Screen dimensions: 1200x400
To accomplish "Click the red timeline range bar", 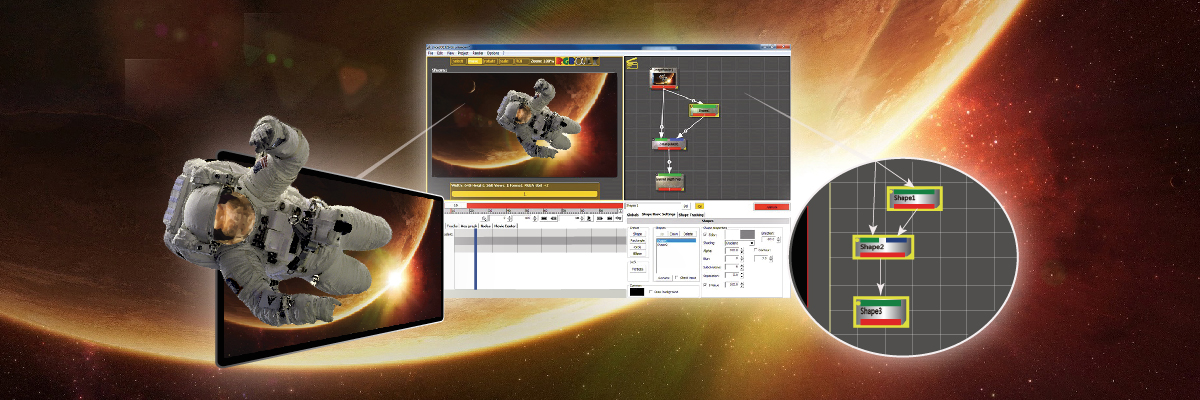I will tap(545, 206).
